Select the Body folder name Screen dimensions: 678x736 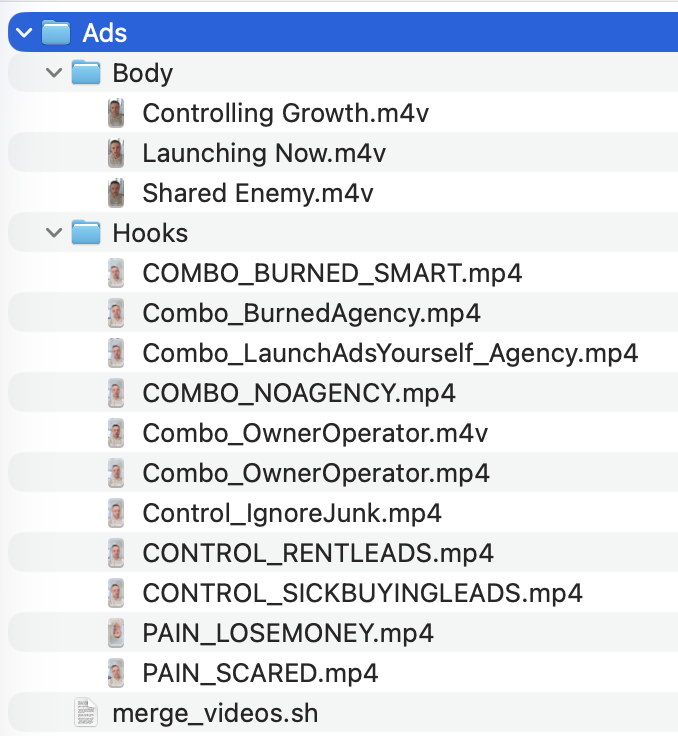tap(143, 74)
